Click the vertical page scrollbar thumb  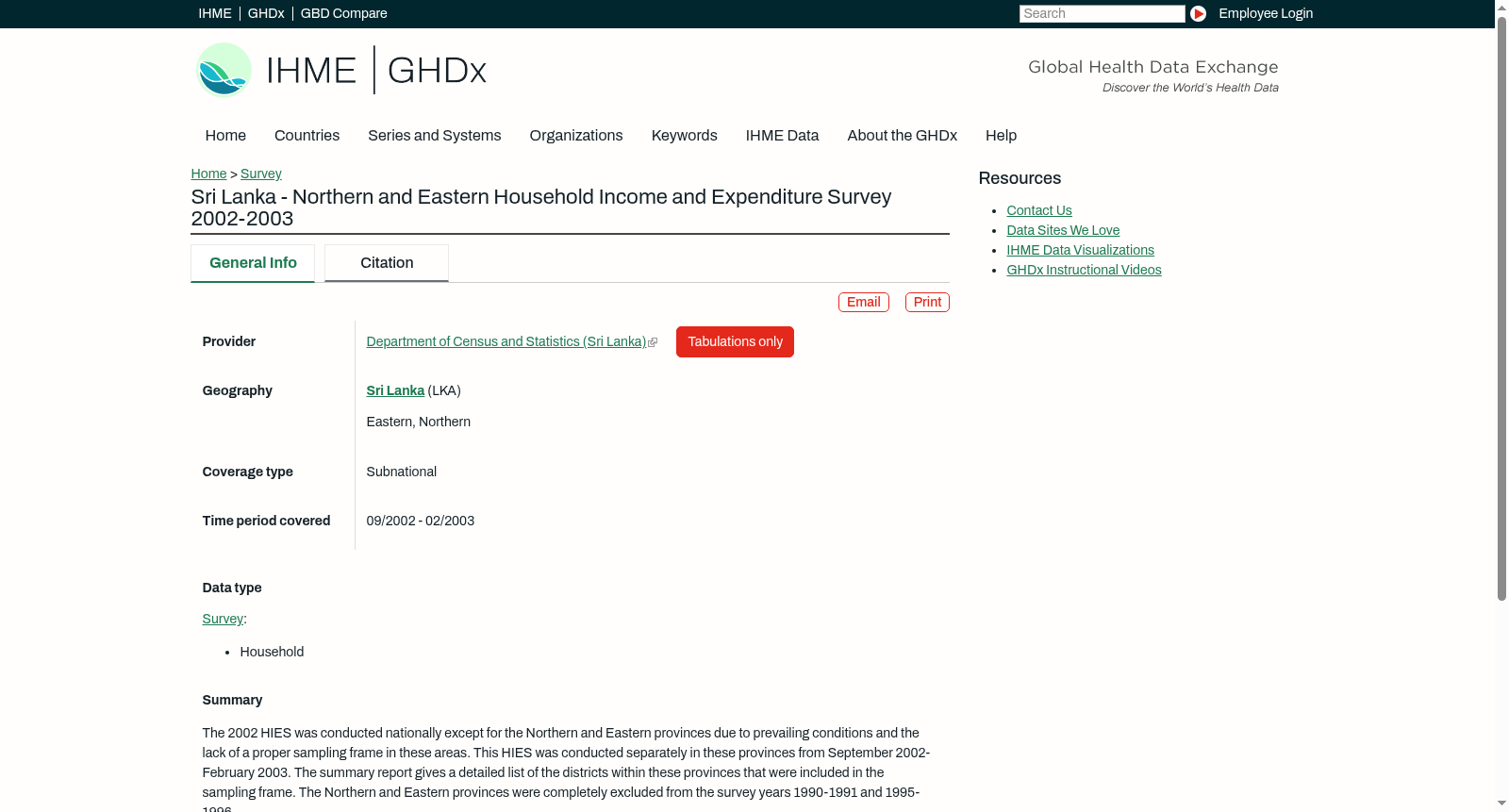pos(1501,307)
